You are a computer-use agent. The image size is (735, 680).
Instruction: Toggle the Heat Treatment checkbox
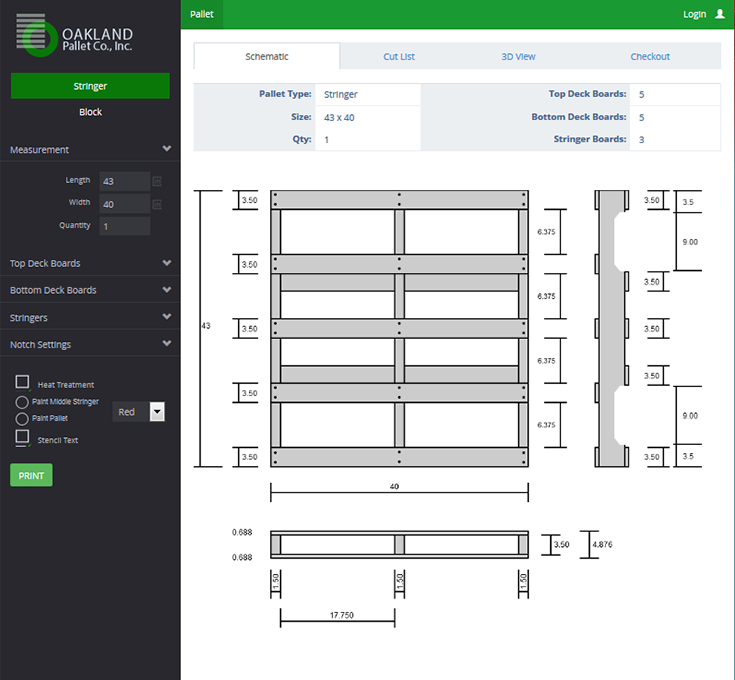[22, 382]
